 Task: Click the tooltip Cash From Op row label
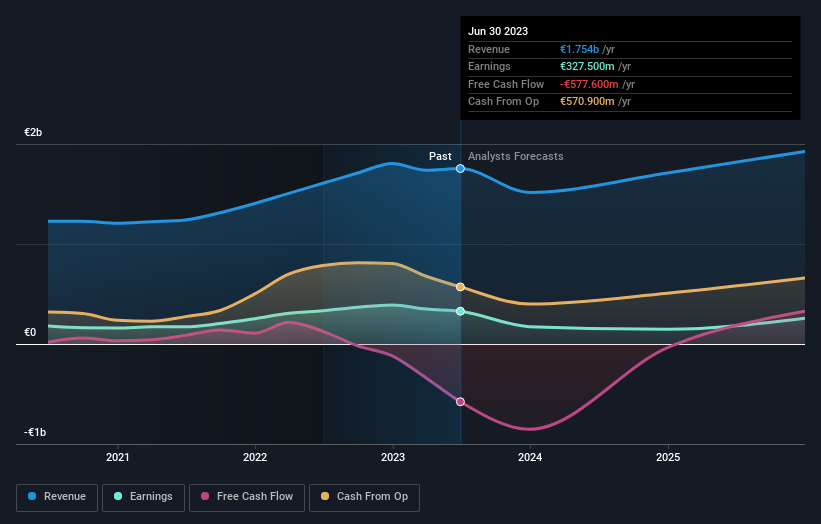tap(503, 102)
